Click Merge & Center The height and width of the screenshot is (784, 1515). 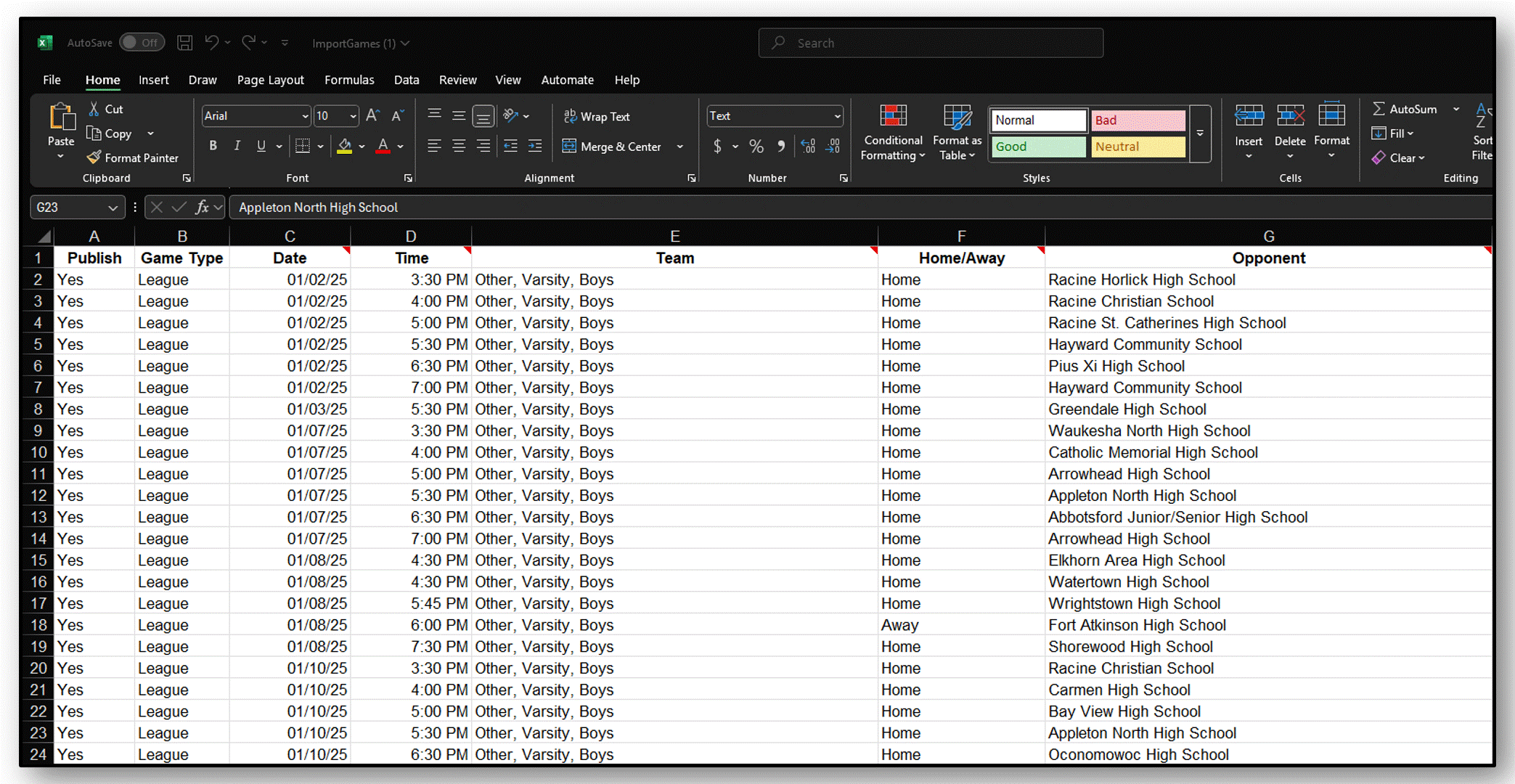click(x=612, y=147)
